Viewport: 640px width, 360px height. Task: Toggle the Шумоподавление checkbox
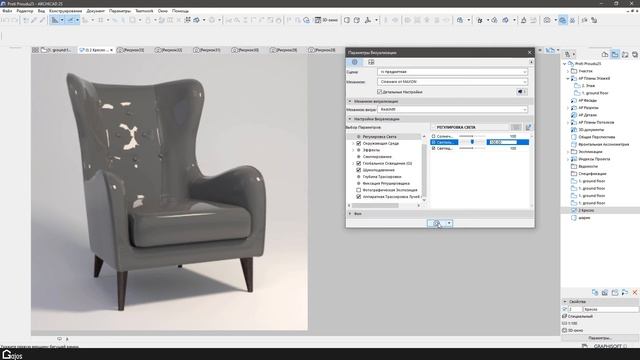click(358, 170)
